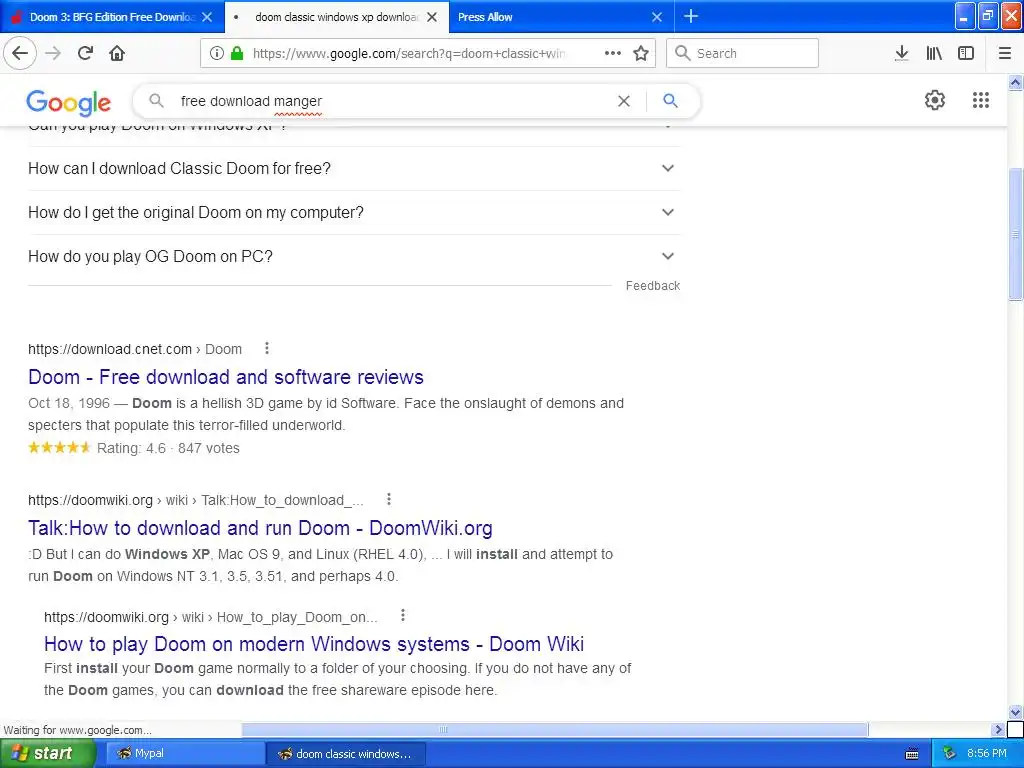Select the Mypal taskbar button
This screenshot has height=768, width=1024.
[x=185, y=753]
